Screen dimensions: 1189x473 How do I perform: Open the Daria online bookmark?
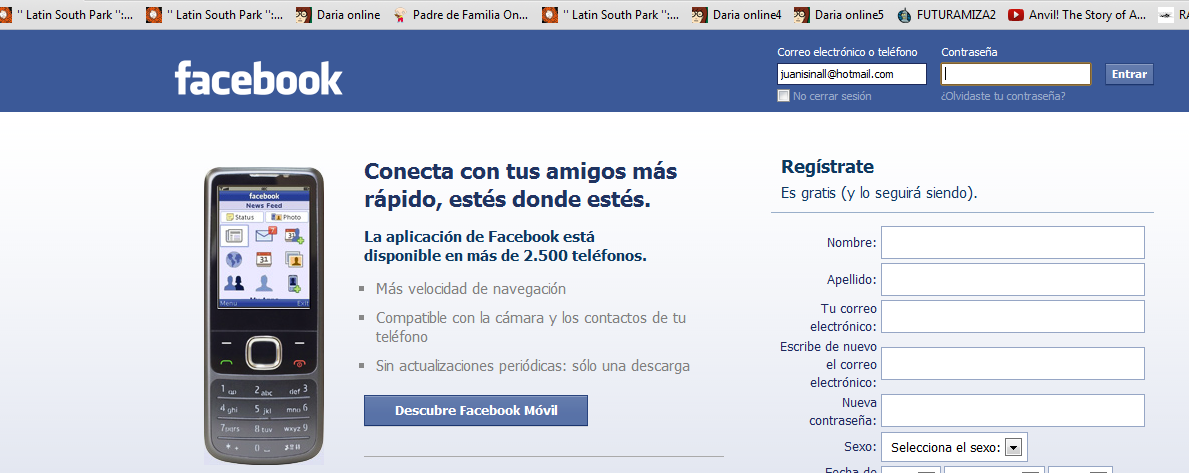338,14
